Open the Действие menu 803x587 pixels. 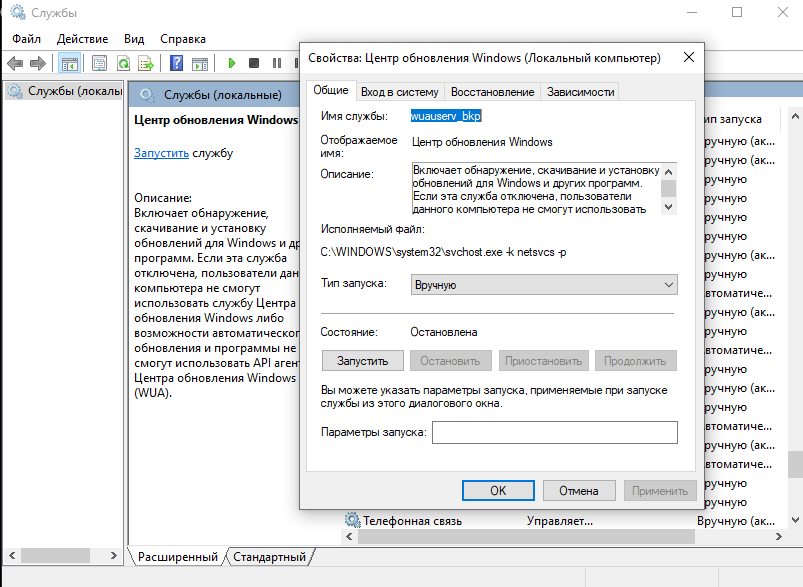click(82, 39)
